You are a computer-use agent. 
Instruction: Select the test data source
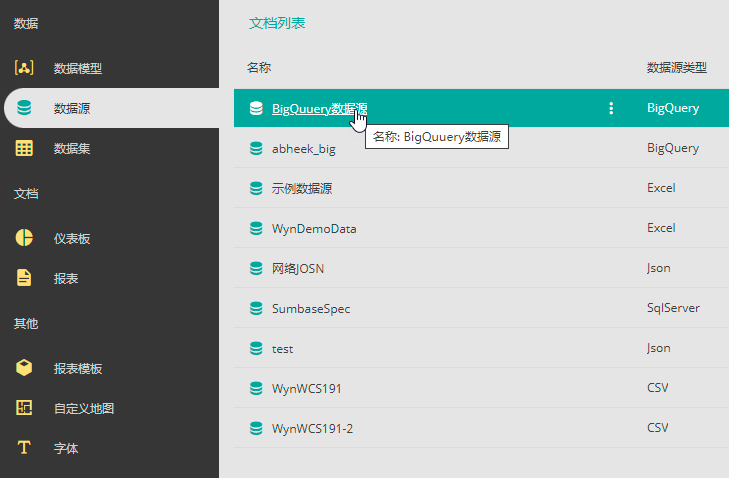click(282, 349)
